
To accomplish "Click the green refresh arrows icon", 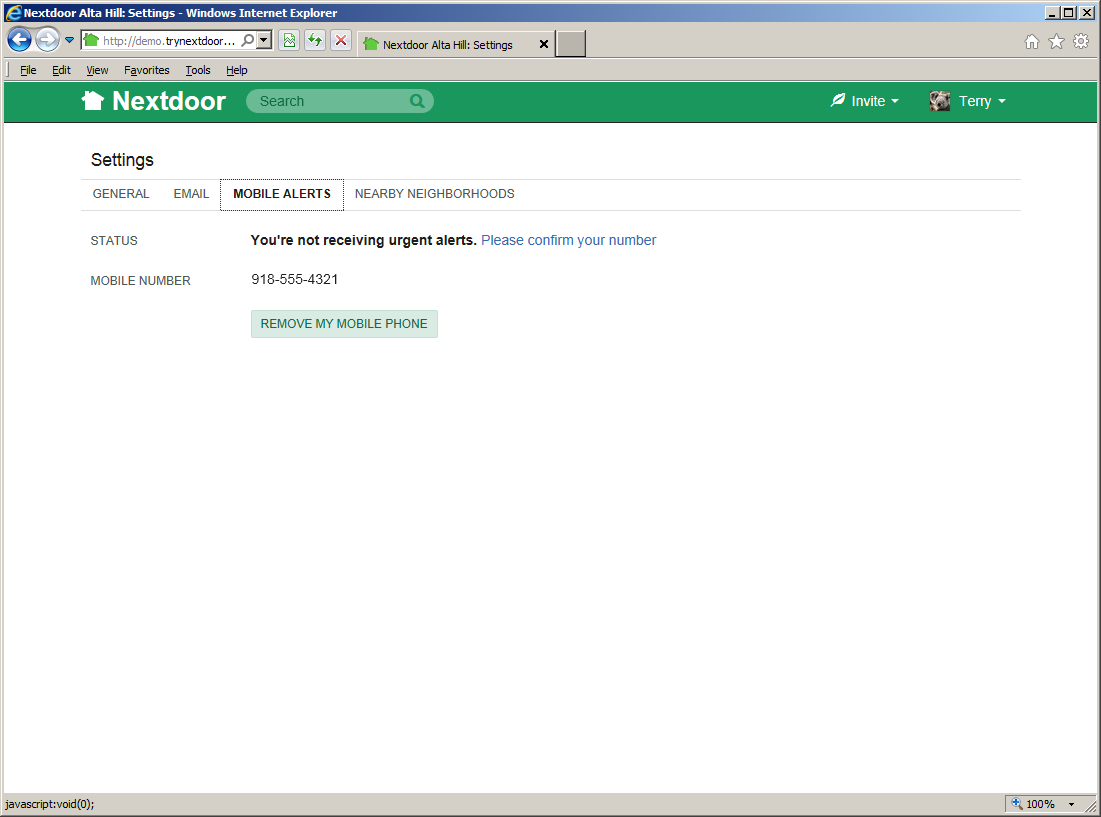I will click(315, 41).
